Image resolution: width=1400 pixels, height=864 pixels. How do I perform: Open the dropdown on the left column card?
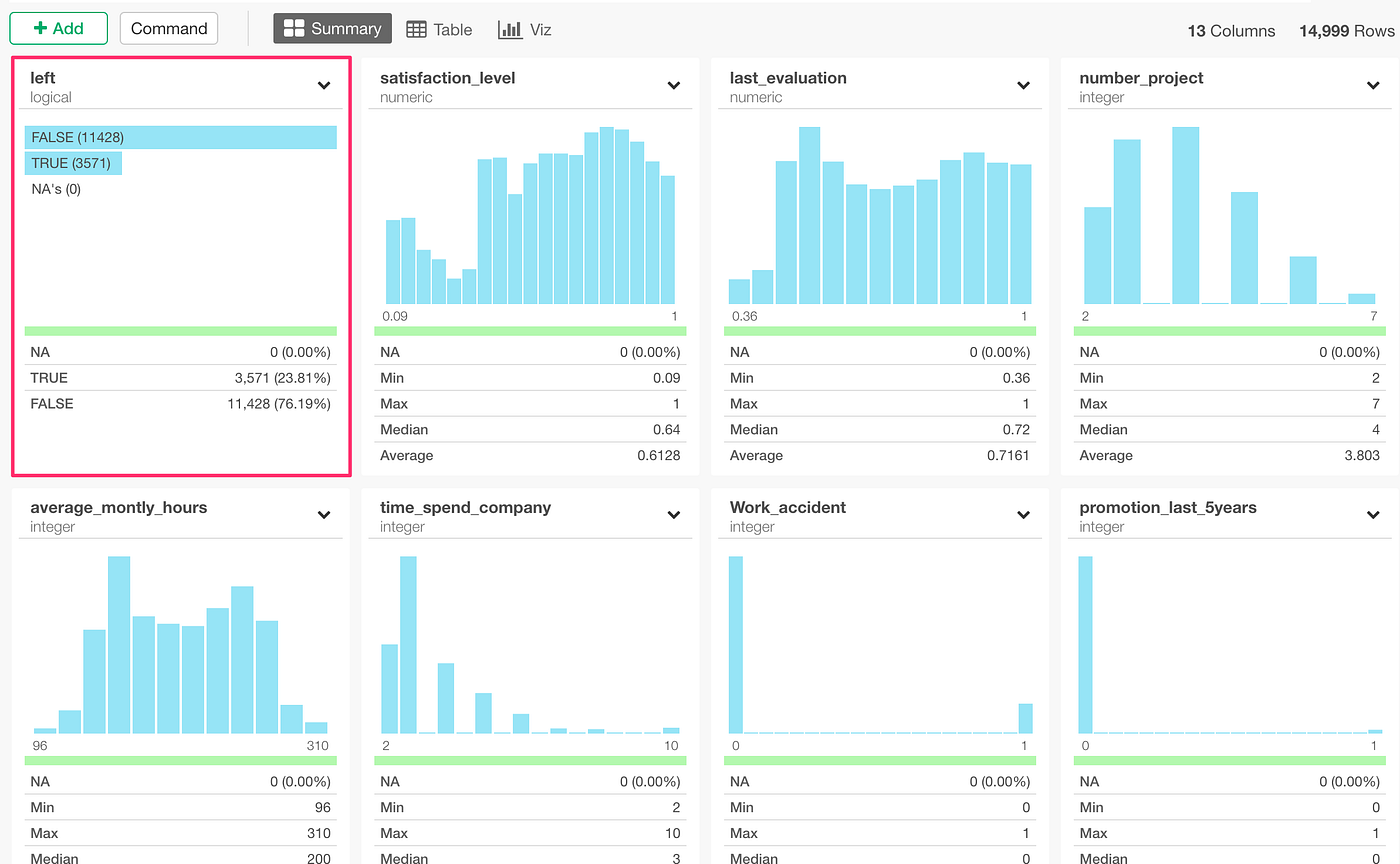pyautogui.click(x=323, y=85)
